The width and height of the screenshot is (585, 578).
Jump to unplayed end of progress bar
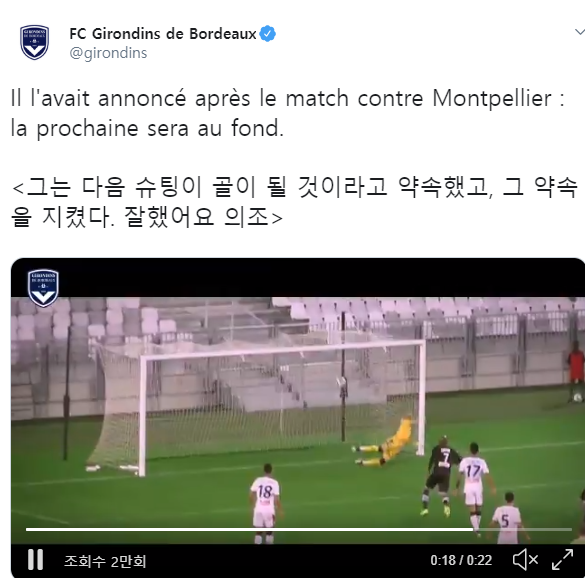pyautogui.click(x=522, y=529)
